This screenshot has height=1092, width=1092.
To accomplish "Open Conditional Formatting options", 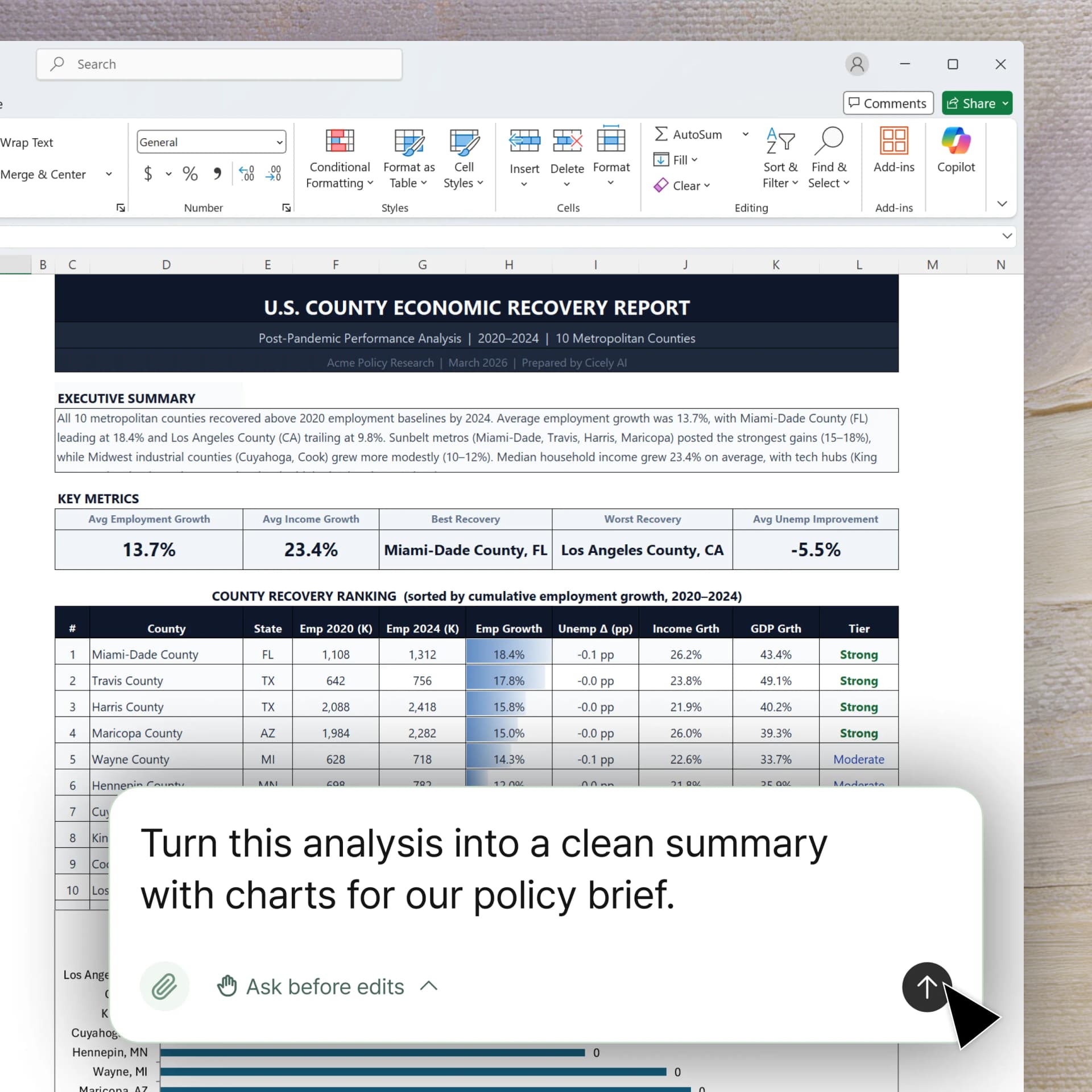I will pyautogui.click(x=339, y=159).
